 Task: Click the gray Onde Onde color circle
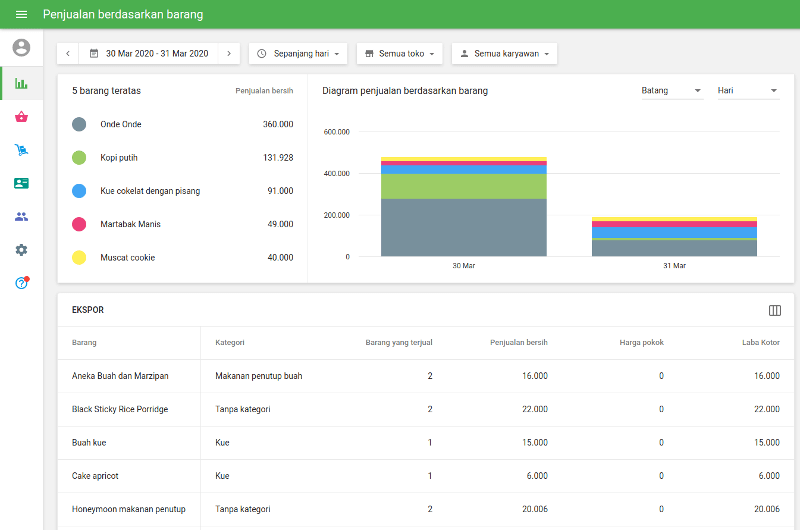click(x=79, y=124)
